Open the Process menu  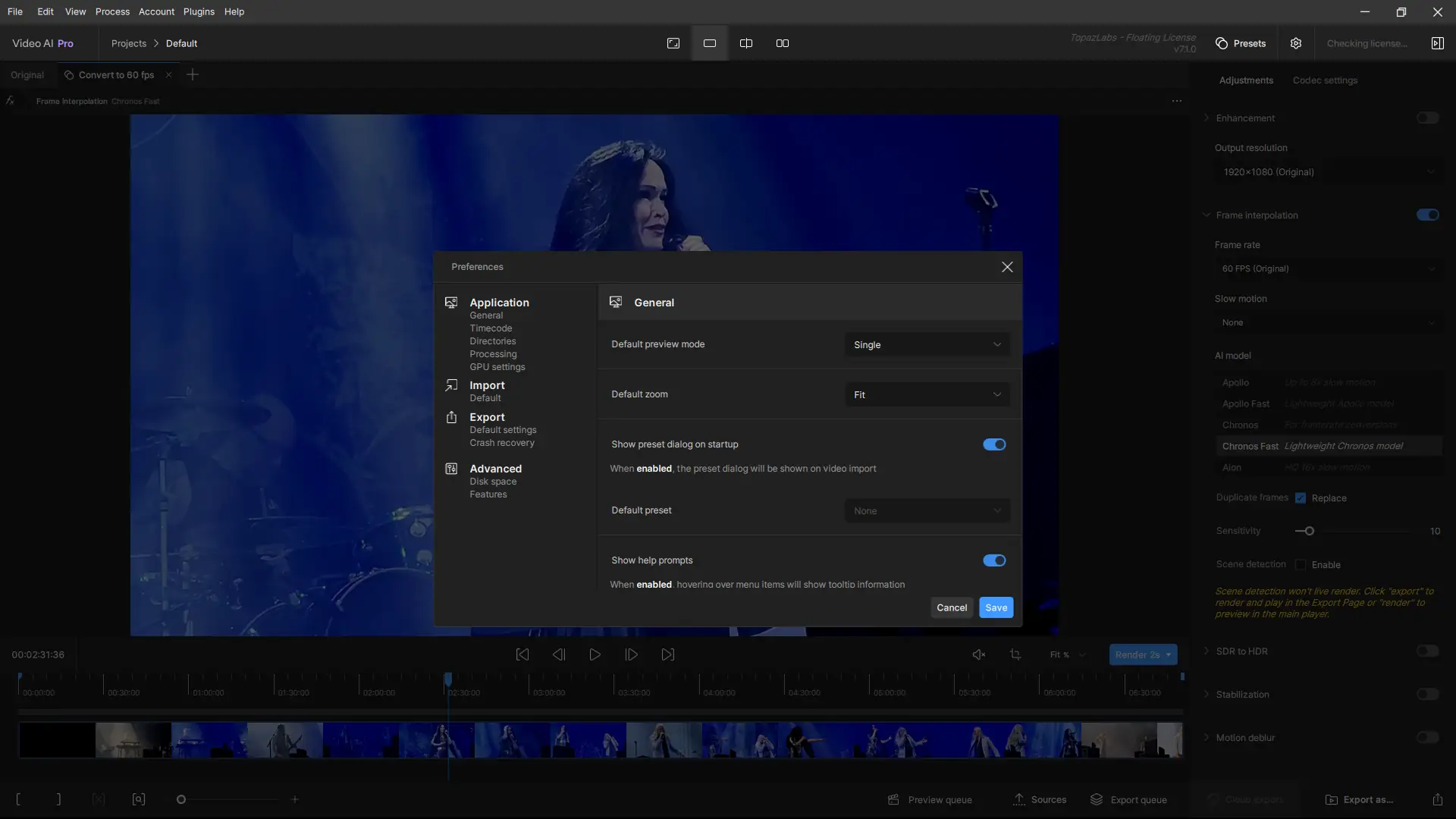112,11
